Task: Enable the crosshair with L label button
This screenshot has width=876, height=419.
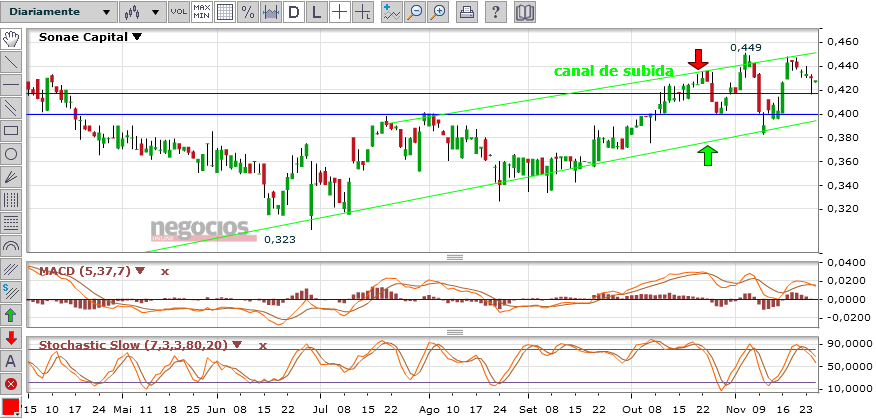Action: [363, 12]
